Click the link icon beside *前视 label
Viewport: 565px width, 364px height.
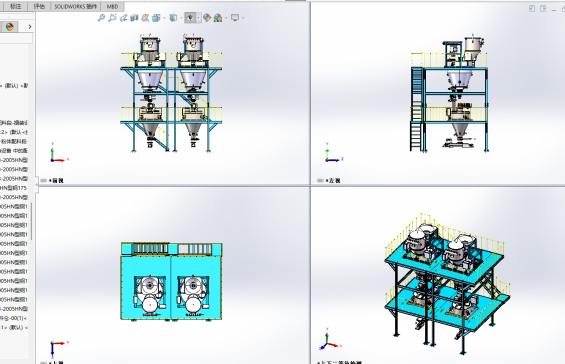pos(44,181)
